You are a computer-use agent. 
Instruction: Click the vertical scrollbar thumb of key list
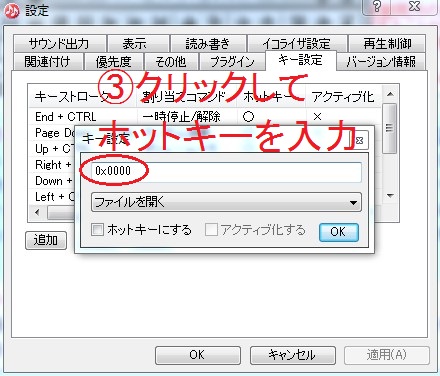click(x=390, y=128)
